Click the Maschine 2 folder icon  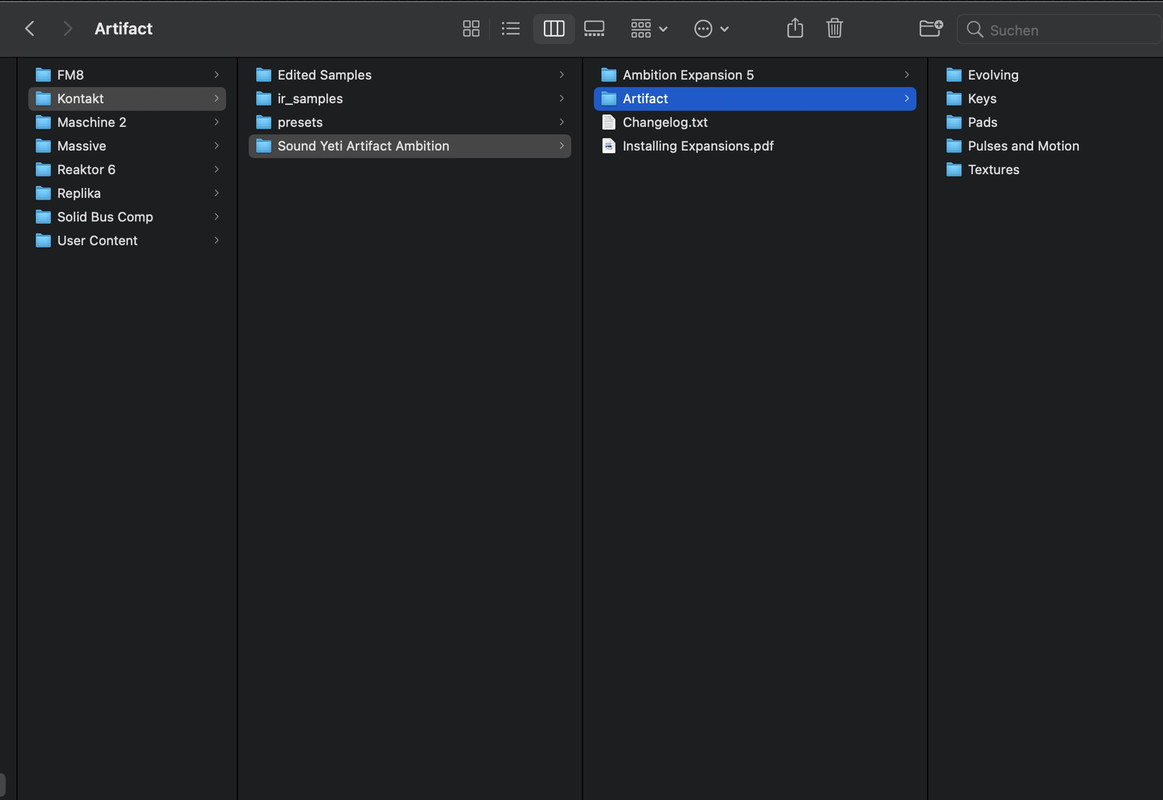pos(43,122)
